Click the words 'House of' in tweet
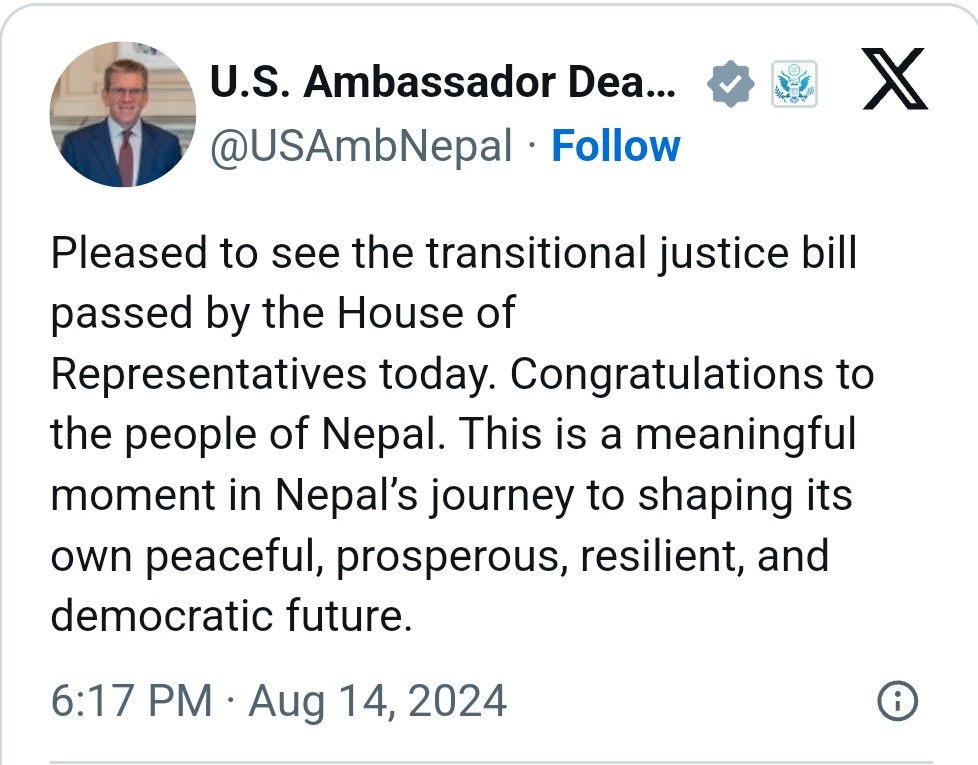This screenshot has height=765, width=978. (x=426, y=314)
